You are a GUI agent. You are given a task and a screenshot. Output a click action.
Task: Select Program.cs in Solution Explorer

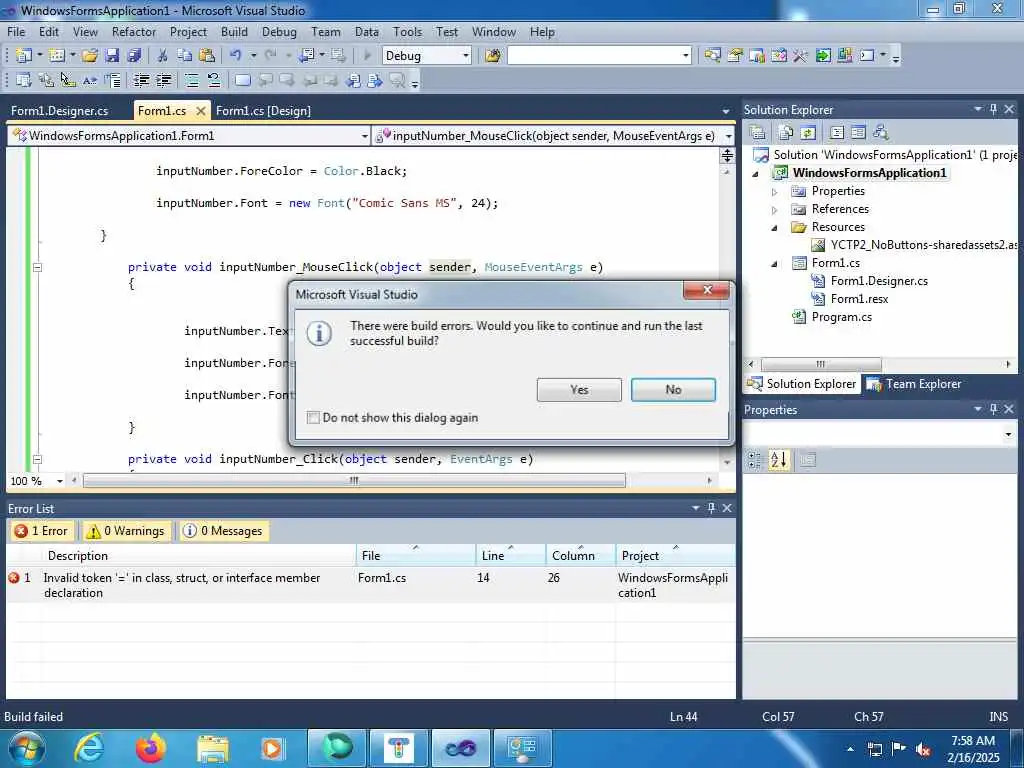click(x=841, y=317)
